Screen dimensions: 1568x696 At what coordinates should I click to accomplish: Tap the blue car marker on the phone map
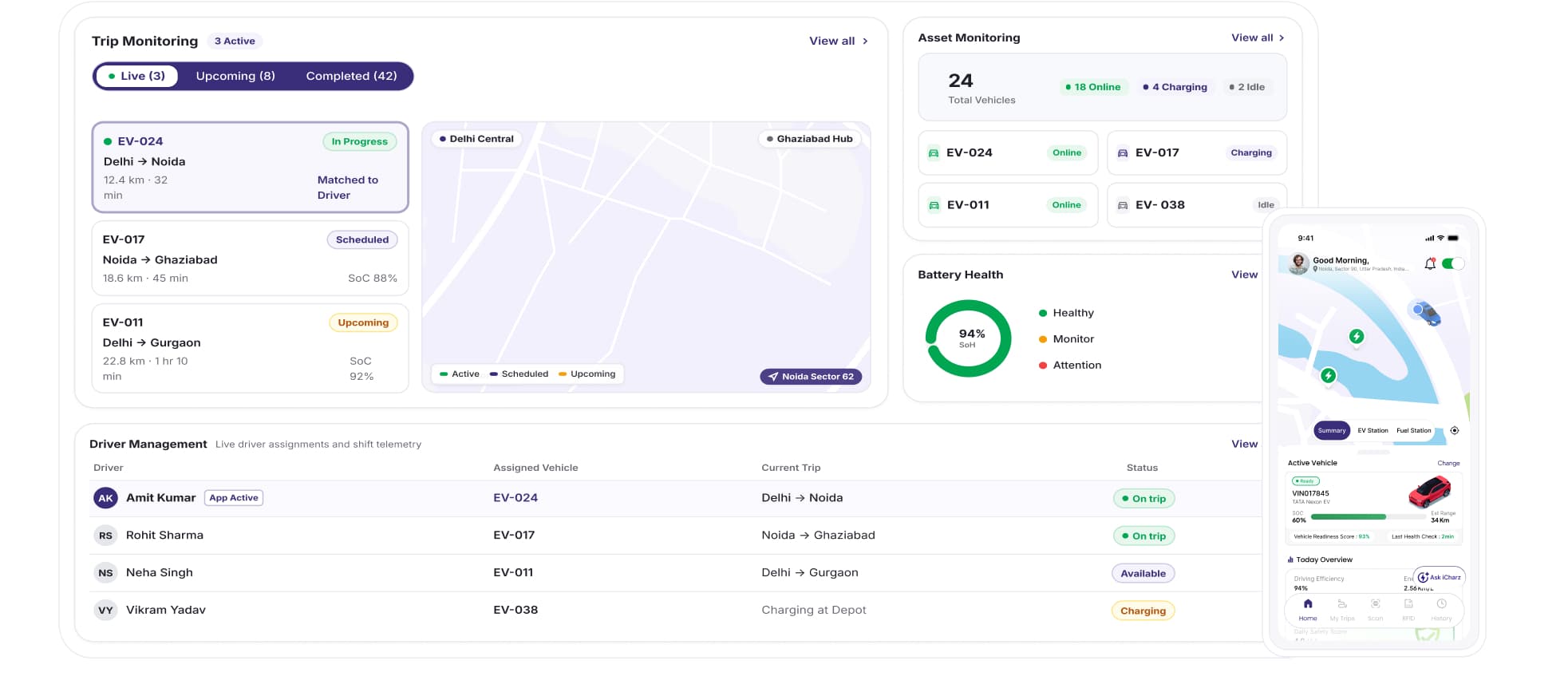click(x=1424, y=312)
